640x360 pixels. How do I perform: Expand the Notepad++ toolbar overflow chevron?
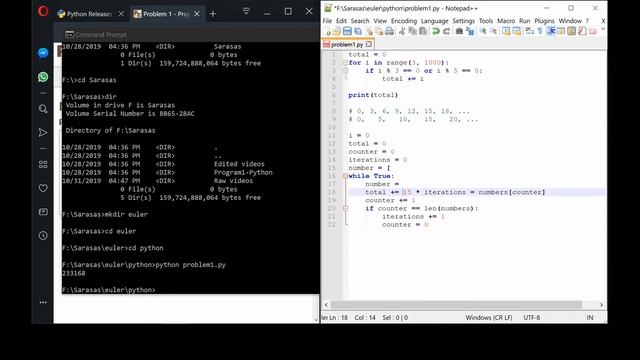[x=603, y=29]
